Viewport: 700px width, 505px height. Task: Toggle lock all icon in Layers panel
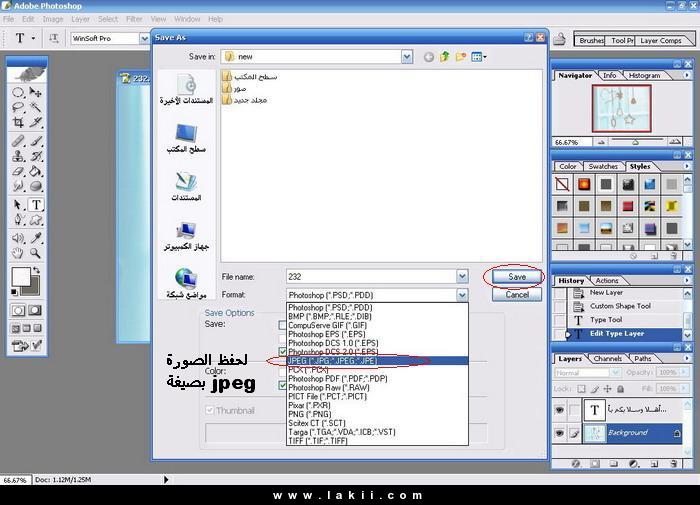tap(621, 389)
